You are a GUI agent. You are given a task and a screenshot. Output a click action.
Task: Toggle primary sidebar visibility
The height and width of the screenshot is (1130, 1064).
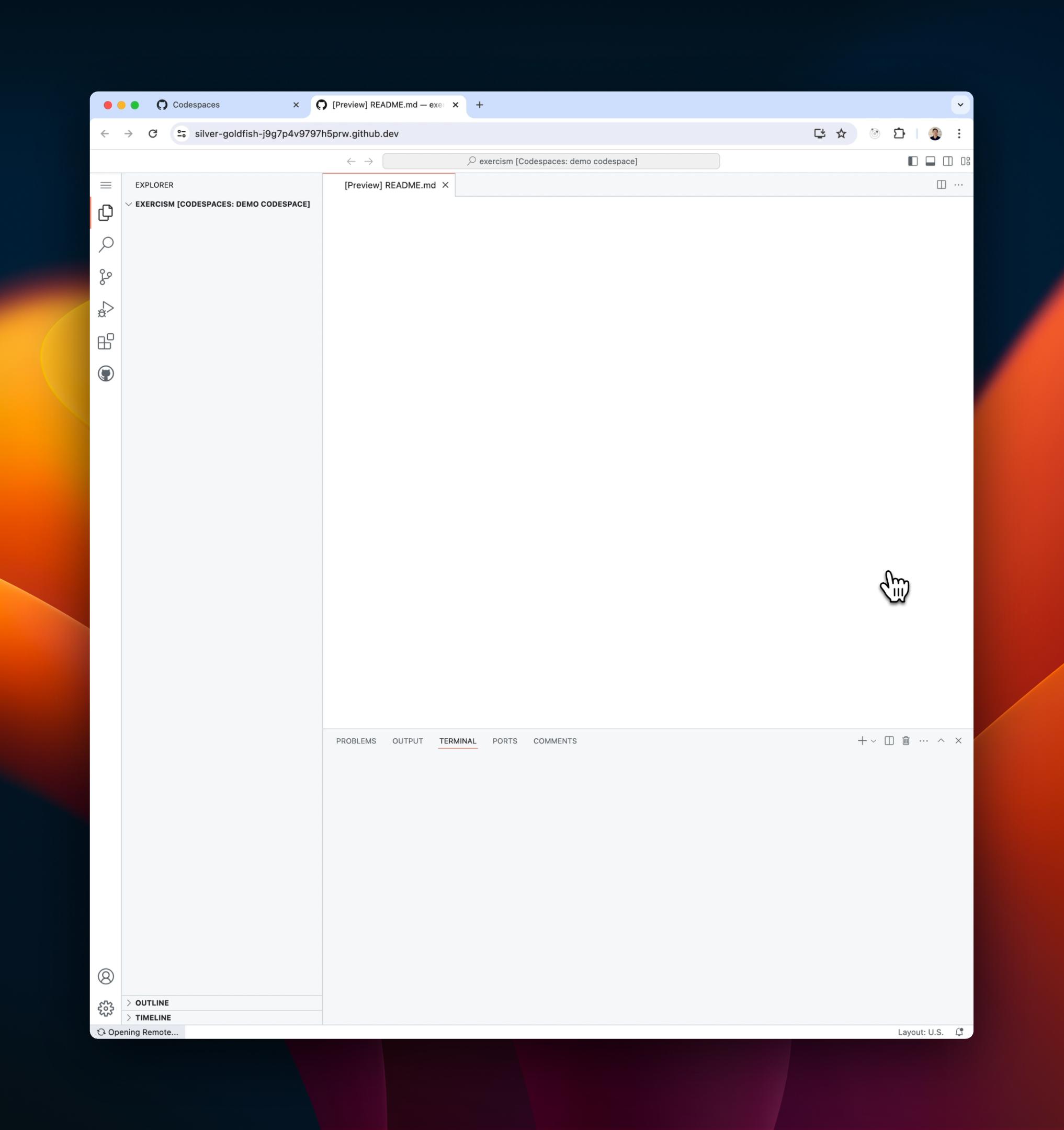click(913, 162)
